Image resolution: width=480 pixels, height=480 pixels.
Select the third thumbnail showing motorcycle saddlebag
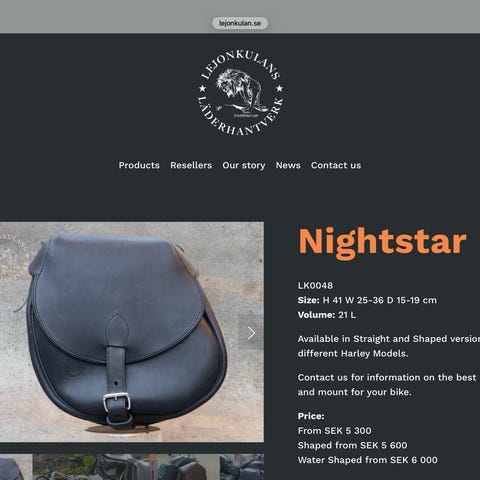[126, 467]
